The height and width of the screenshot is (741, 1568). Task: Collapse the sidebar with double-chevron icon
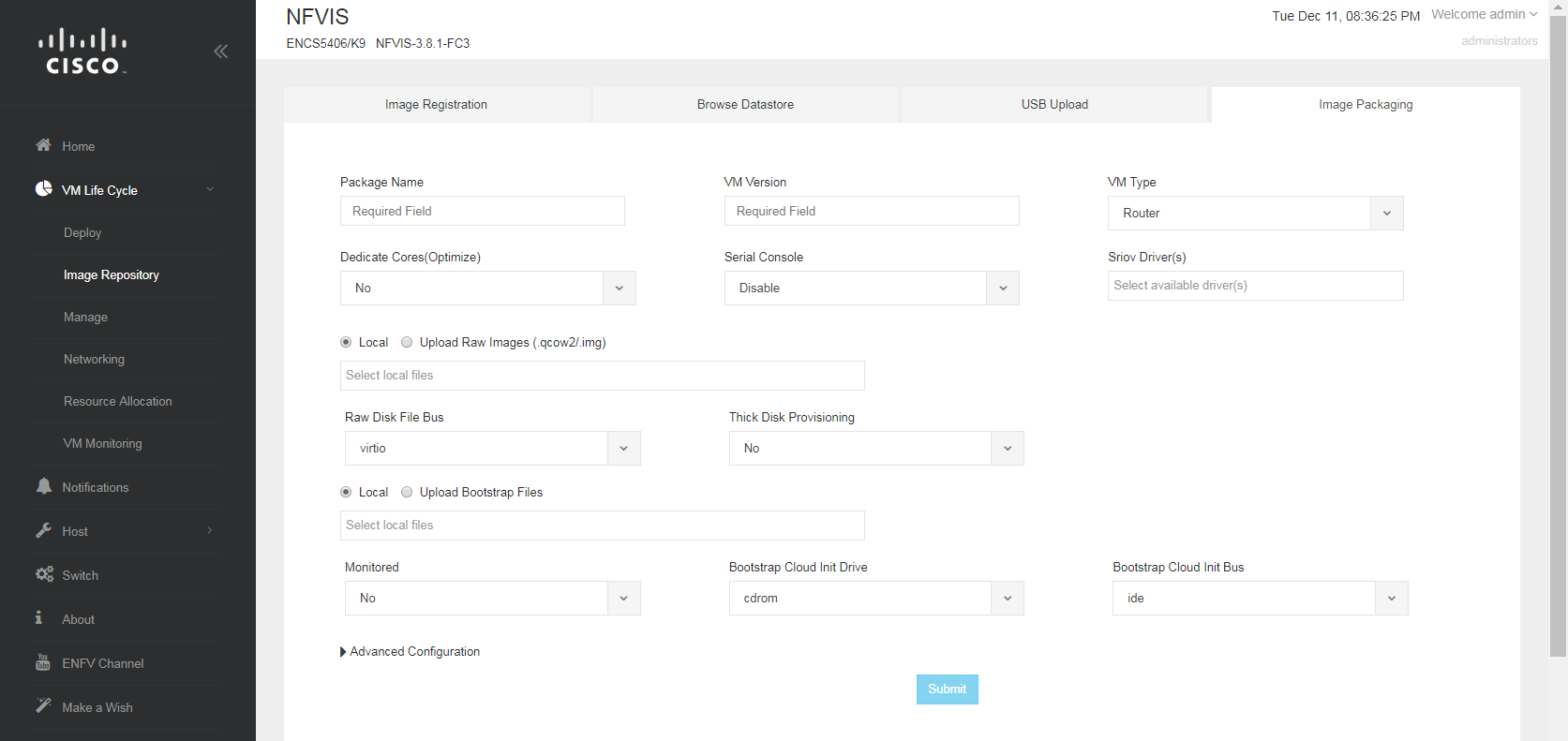[x=221, y=52]
